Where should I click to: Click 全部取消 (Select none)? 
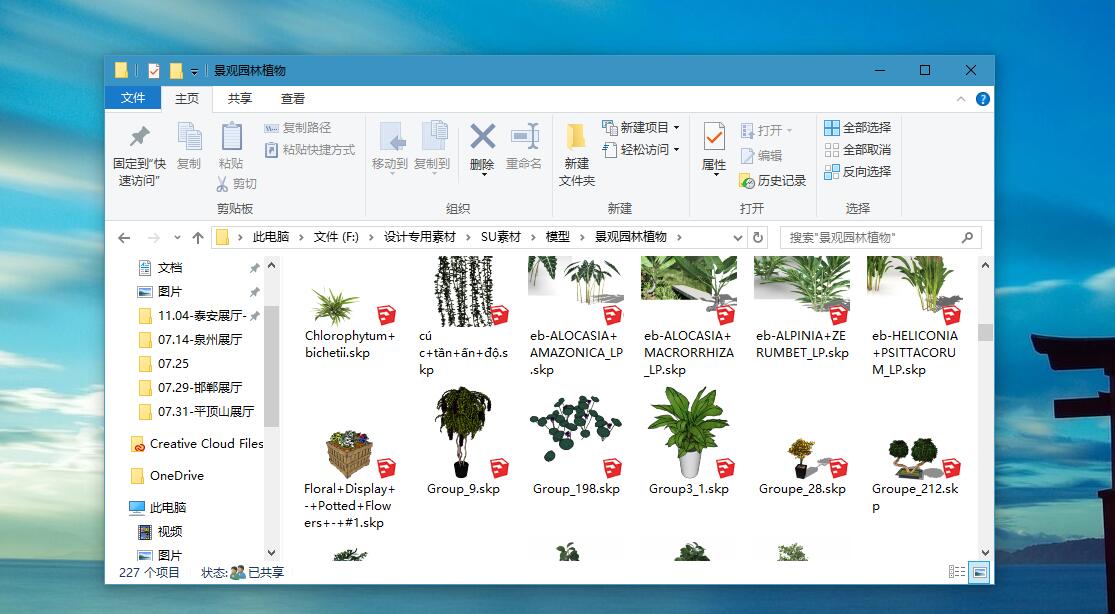(858, 150)
